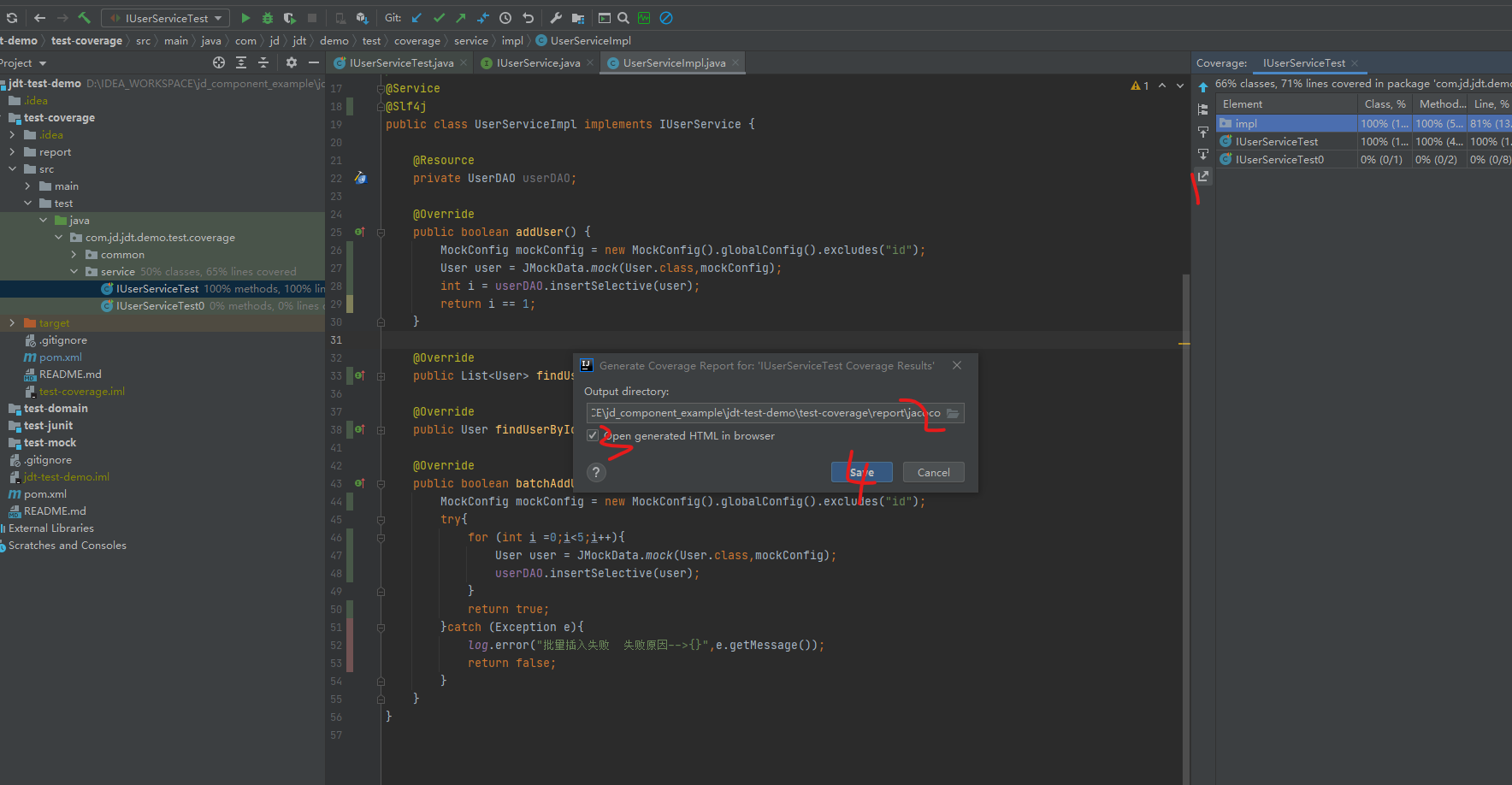Screen dimensions: 1512x785
Task: Build the project with the green hammer icon
Action: tap(84, 17)
